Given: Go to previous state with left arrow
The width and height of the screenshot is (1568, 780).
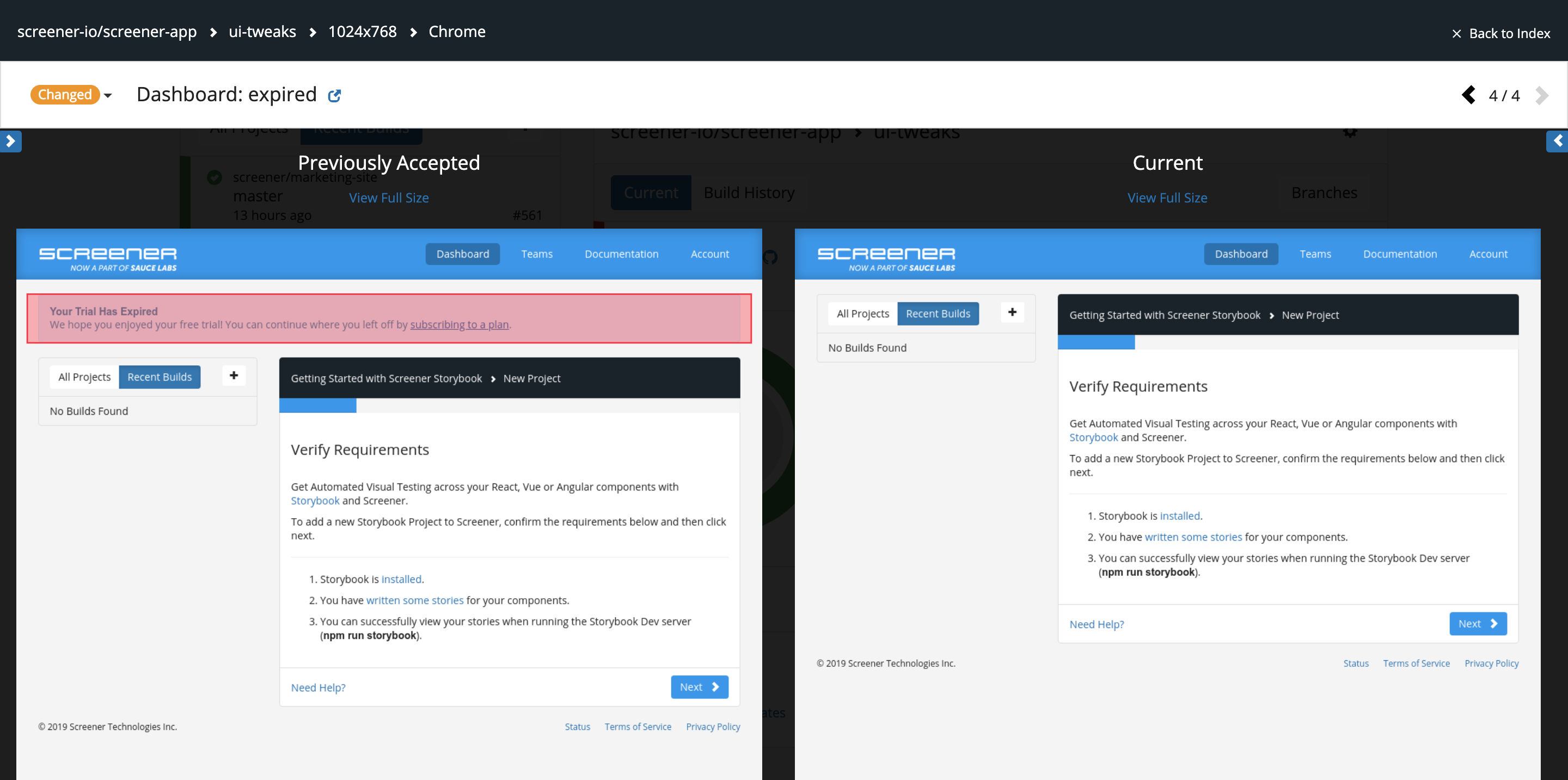Looking at the screenshot, I should tap(1469, 95).
